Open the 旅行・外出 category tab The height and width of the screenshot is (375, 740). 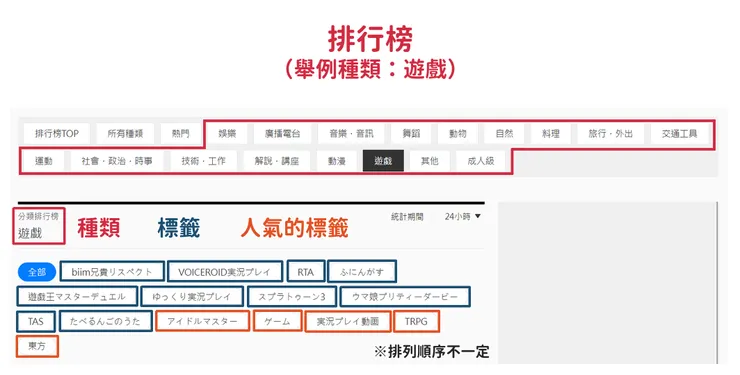(x=610, y=134)
